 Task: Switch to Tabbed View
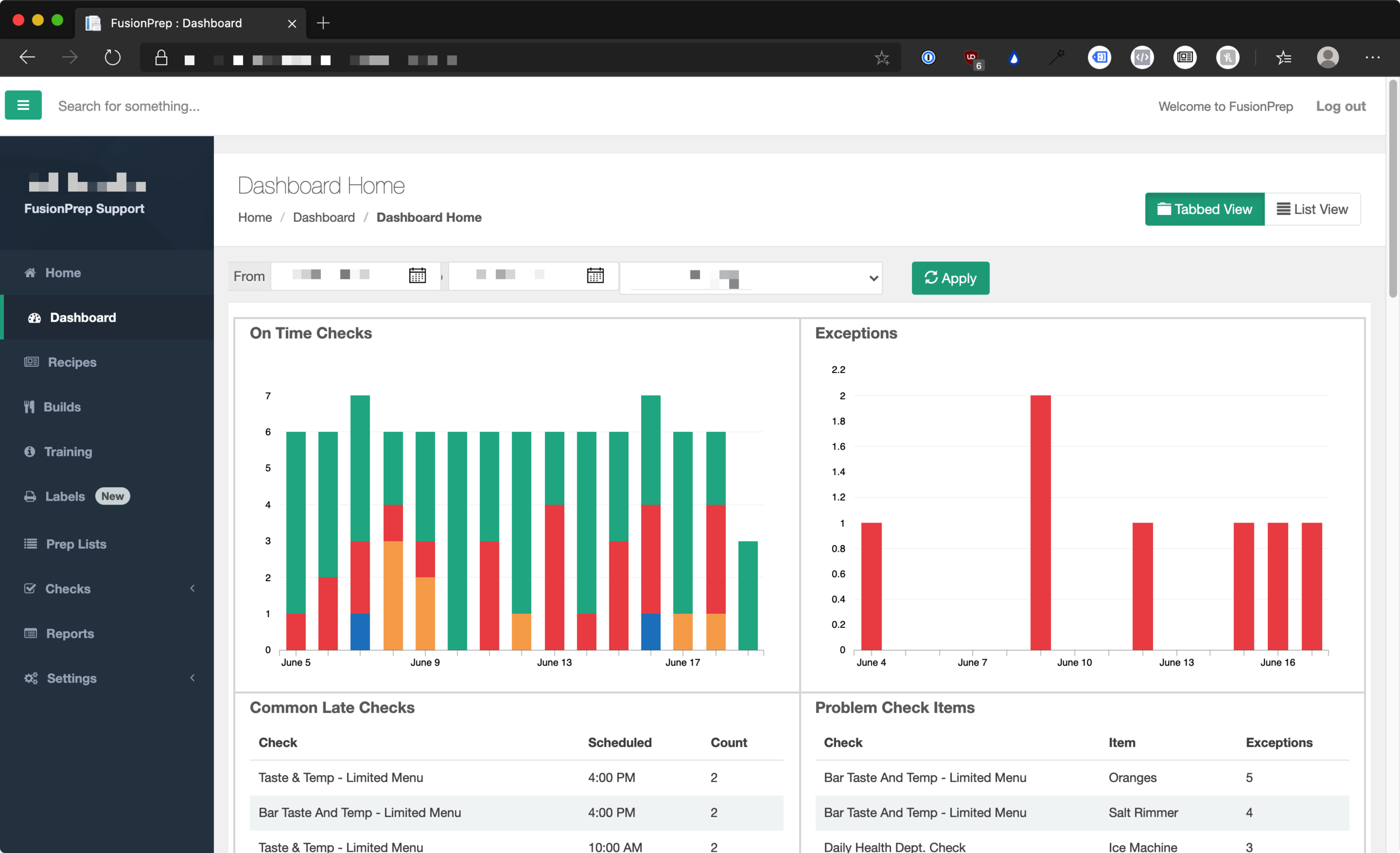1204,209
